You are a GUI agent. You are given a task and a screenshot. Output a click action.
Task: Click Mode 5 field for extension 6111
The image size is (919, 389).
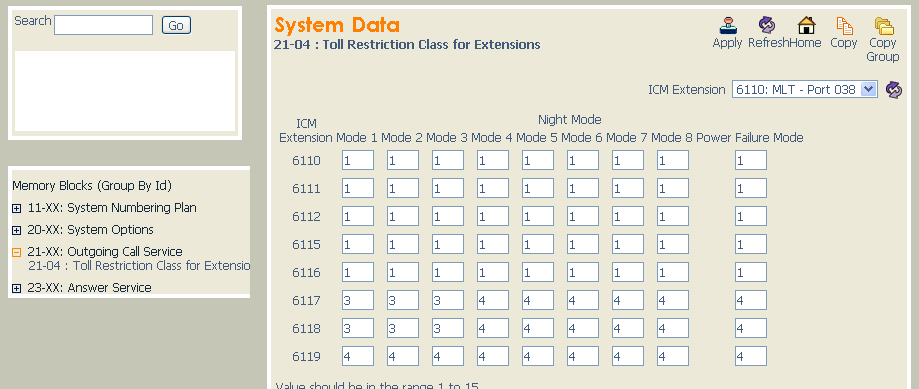538,189
